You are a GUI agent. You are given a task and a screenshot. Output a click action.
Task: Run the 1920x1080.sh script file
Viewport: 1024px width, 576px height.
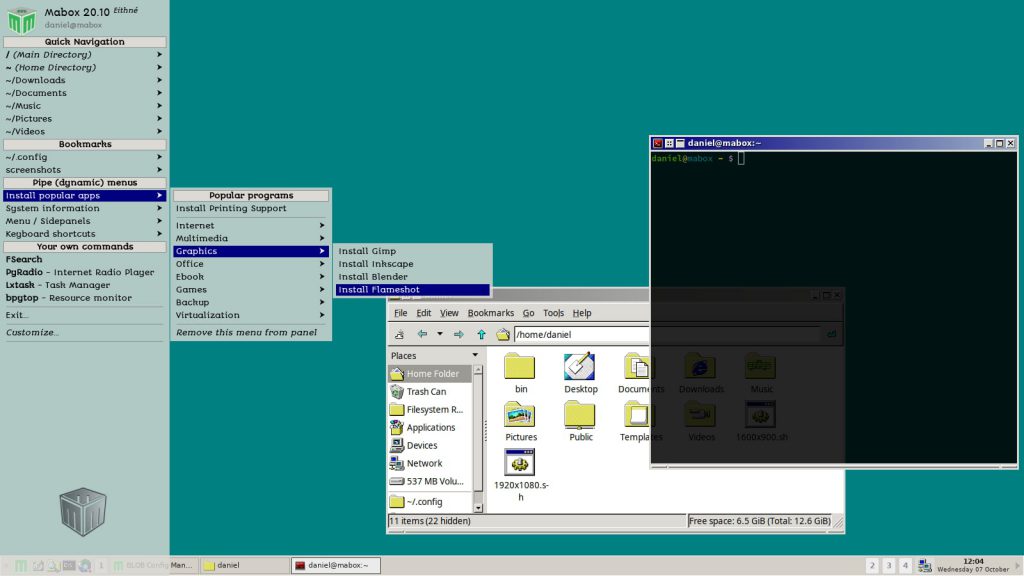click(520, 462)
